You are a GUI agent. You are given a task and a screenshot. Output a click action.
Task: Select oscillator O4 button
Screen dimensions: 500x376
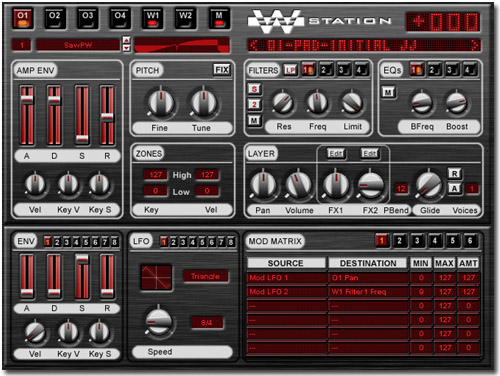pos(120,18)
